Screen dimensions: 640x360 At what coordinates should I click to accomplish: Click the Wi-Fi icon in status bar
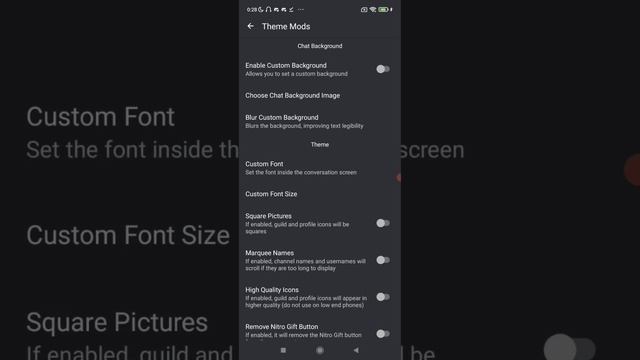click(x=373, y=9)
